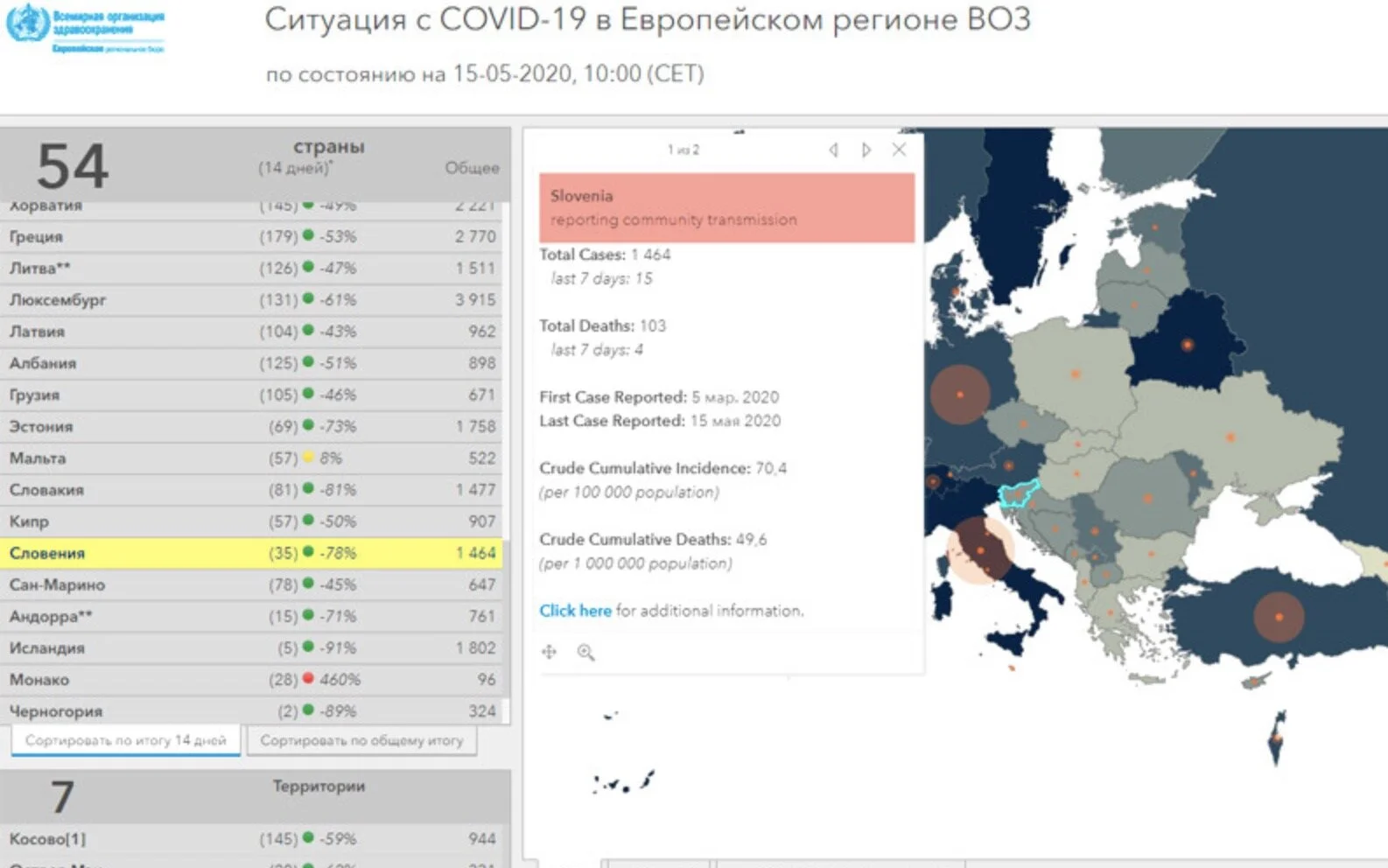Select the Словакия row
The height and width of the screenshot is (868, 1388).
pyautogui.click(x=252, y=489)
